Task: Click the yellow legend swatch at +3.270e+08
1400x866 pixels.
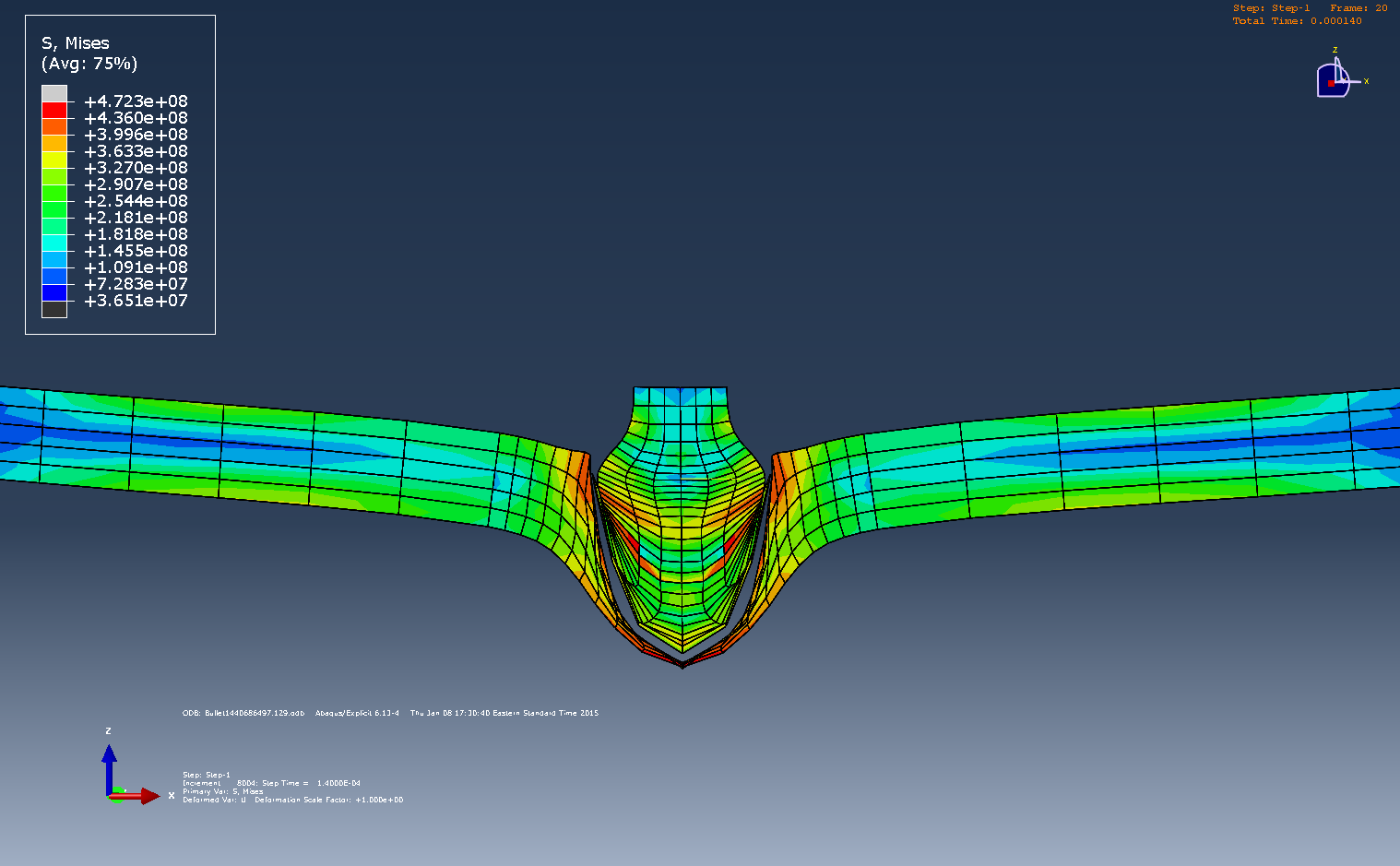Action: (54, 160)
